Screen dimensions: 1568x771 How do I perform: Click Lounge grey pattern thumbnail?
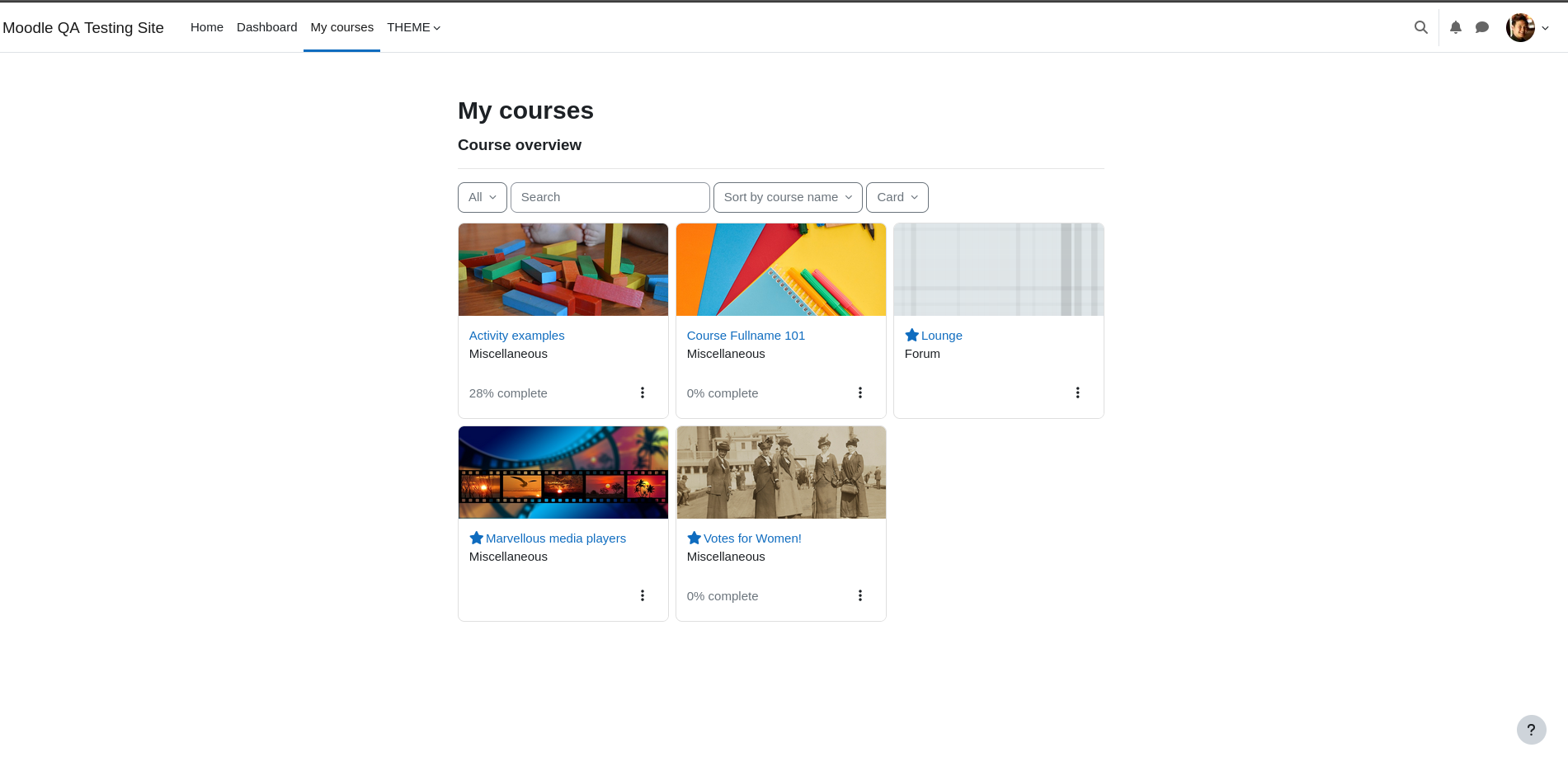pos(999,270)
